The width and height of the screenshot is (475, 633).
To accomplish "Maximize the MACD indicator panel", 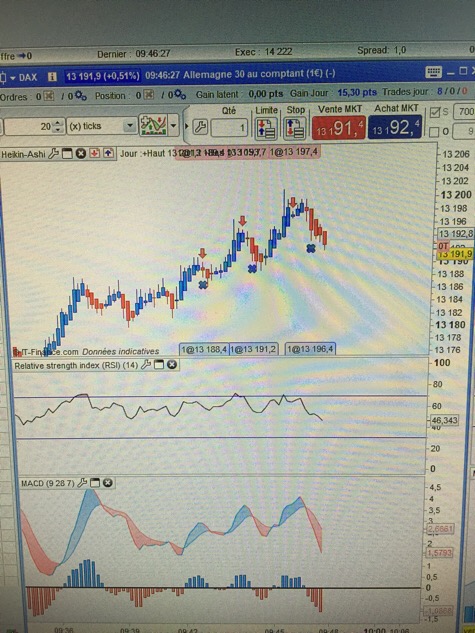I will (x=94, y=483).
